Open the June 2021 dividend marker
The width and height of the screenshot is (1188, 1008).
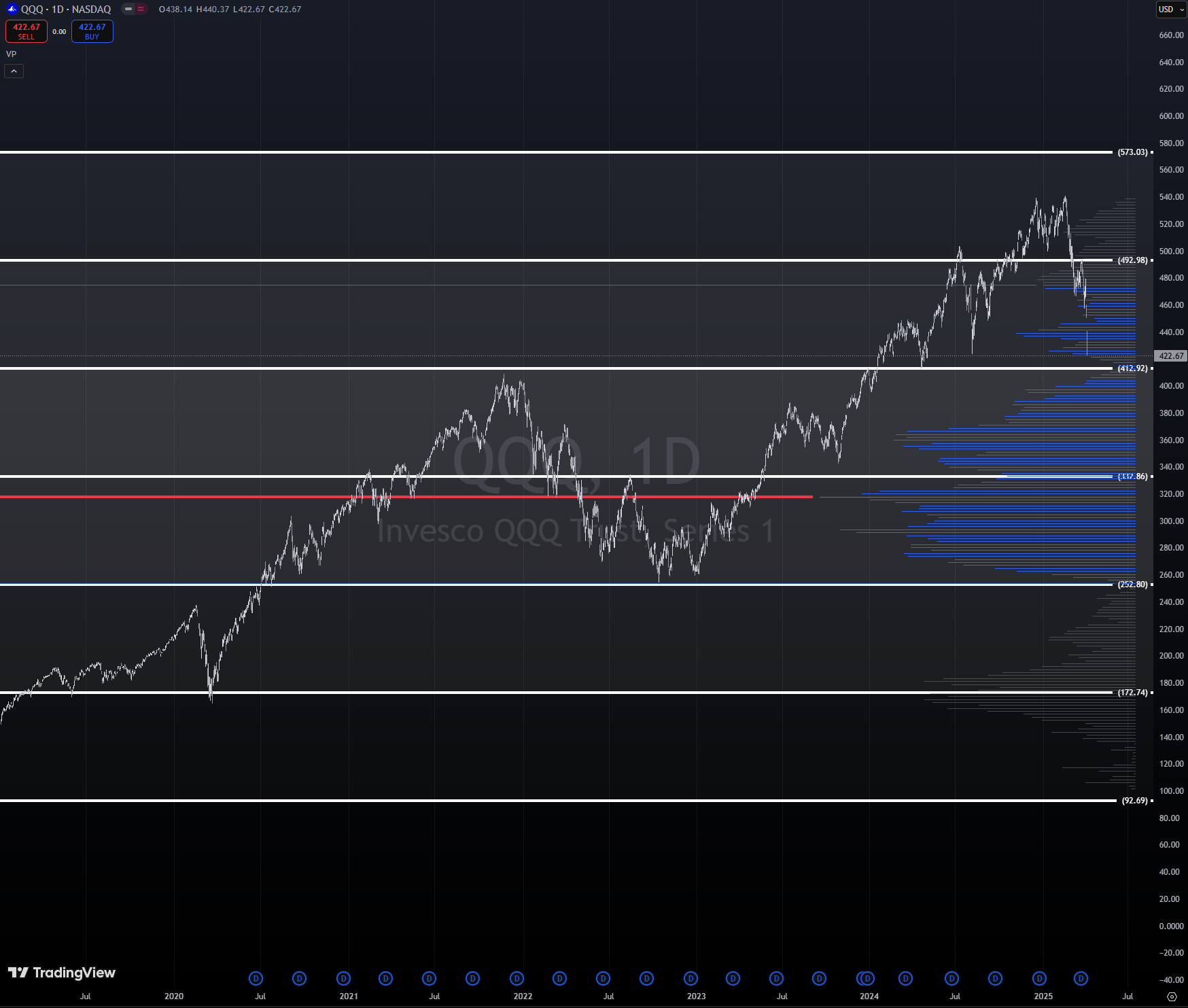tap(429, 978)
